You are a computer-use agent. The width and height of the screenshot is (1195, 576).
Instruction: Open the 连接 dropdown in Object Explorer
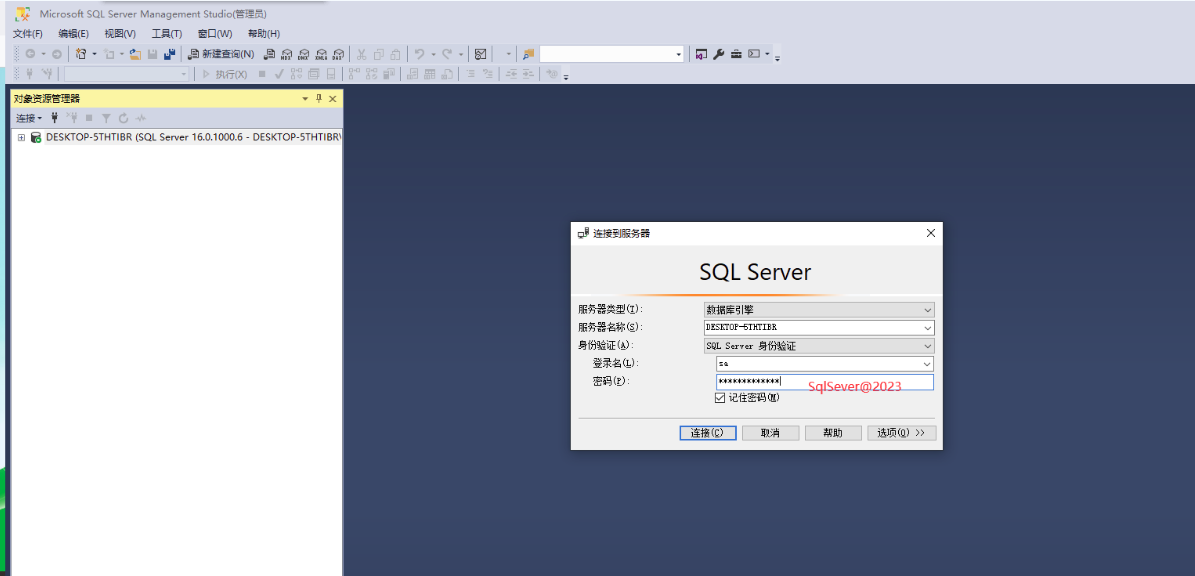(x=29, y=118)
